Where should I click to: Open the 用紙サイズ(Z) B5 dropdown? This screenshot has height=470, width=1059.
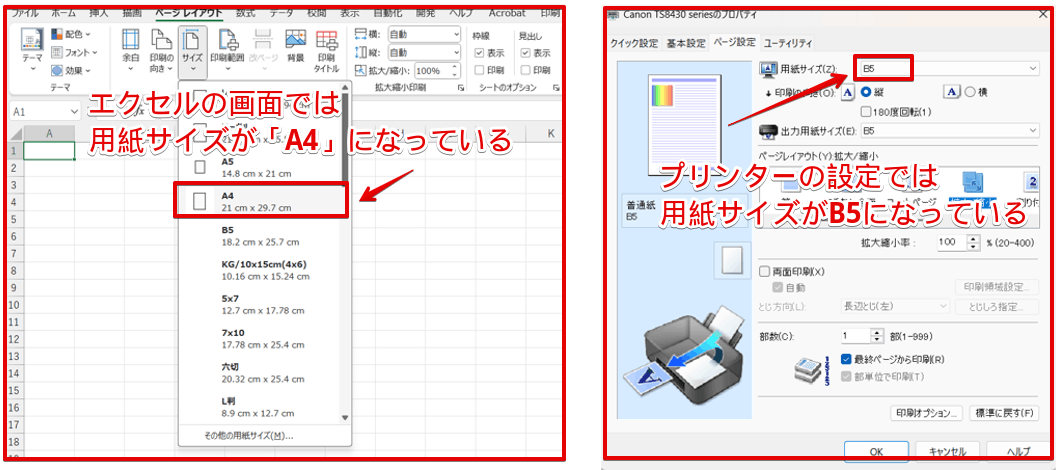[x=948, y=68]
